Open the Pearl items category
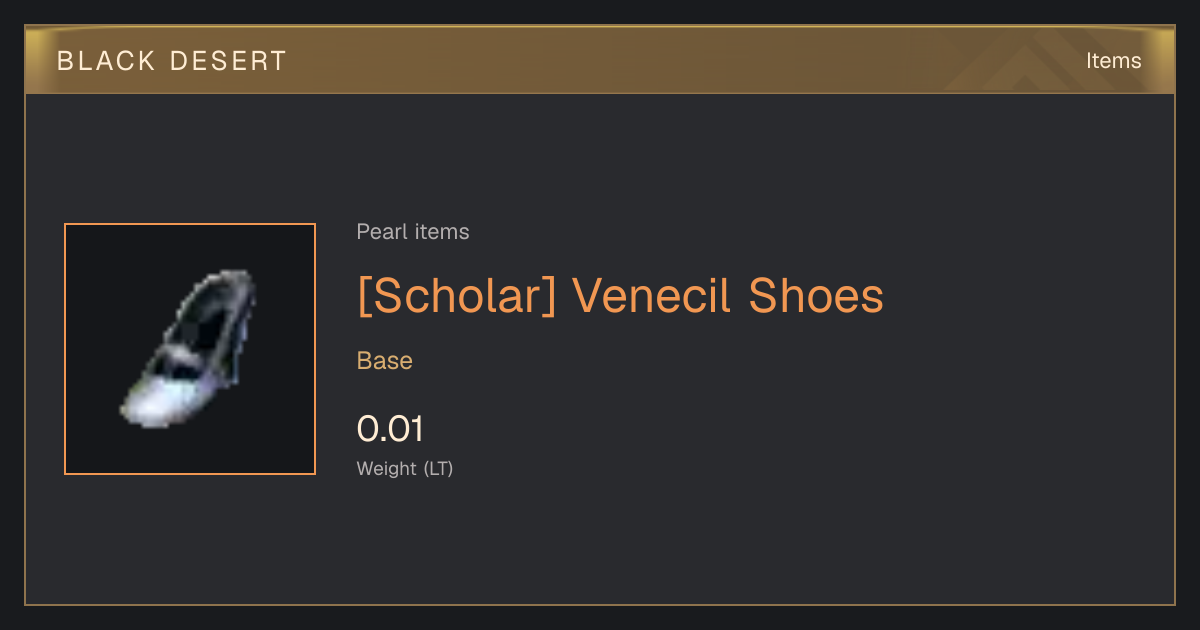 click(x=412, y=232)
